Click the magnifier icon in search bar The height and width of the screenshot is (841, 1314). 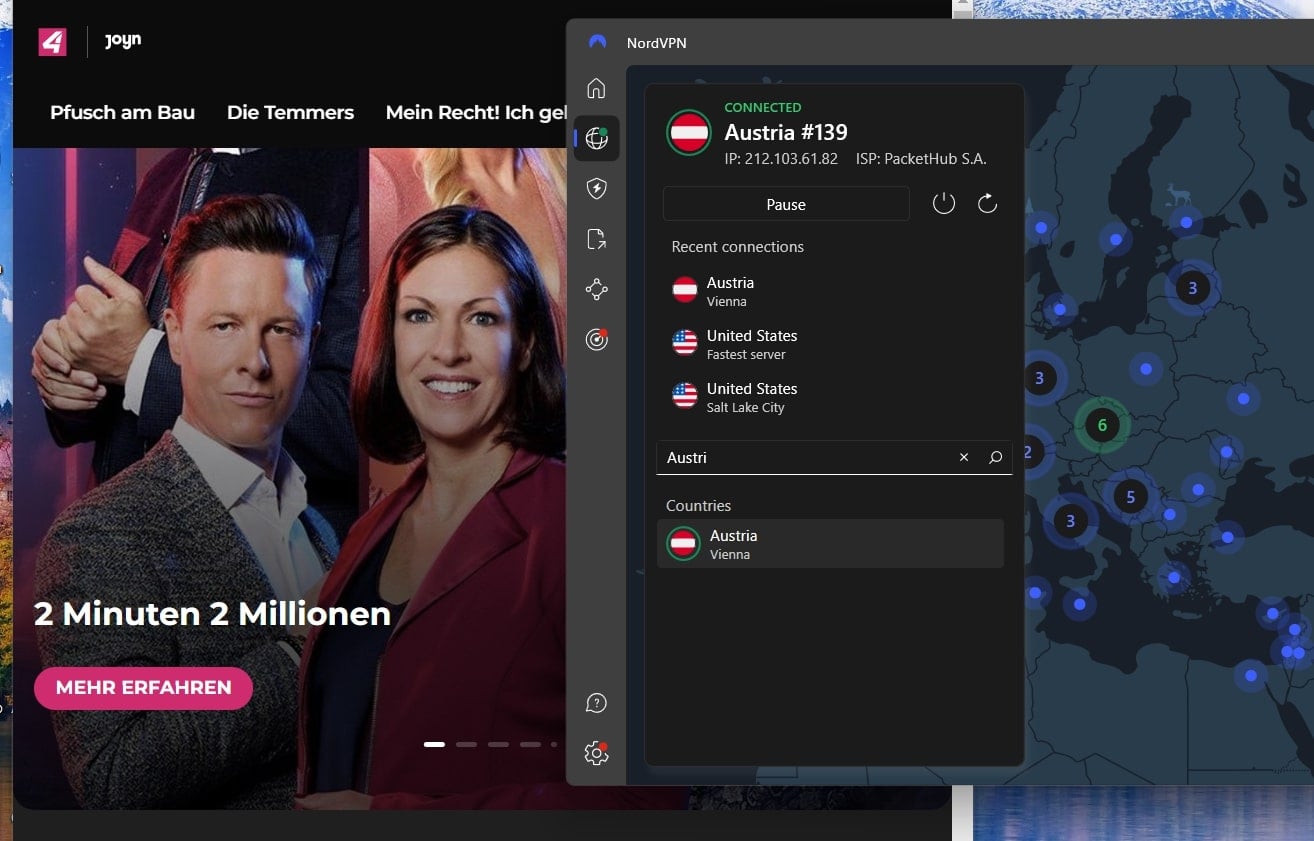click(x=995, y=457)
